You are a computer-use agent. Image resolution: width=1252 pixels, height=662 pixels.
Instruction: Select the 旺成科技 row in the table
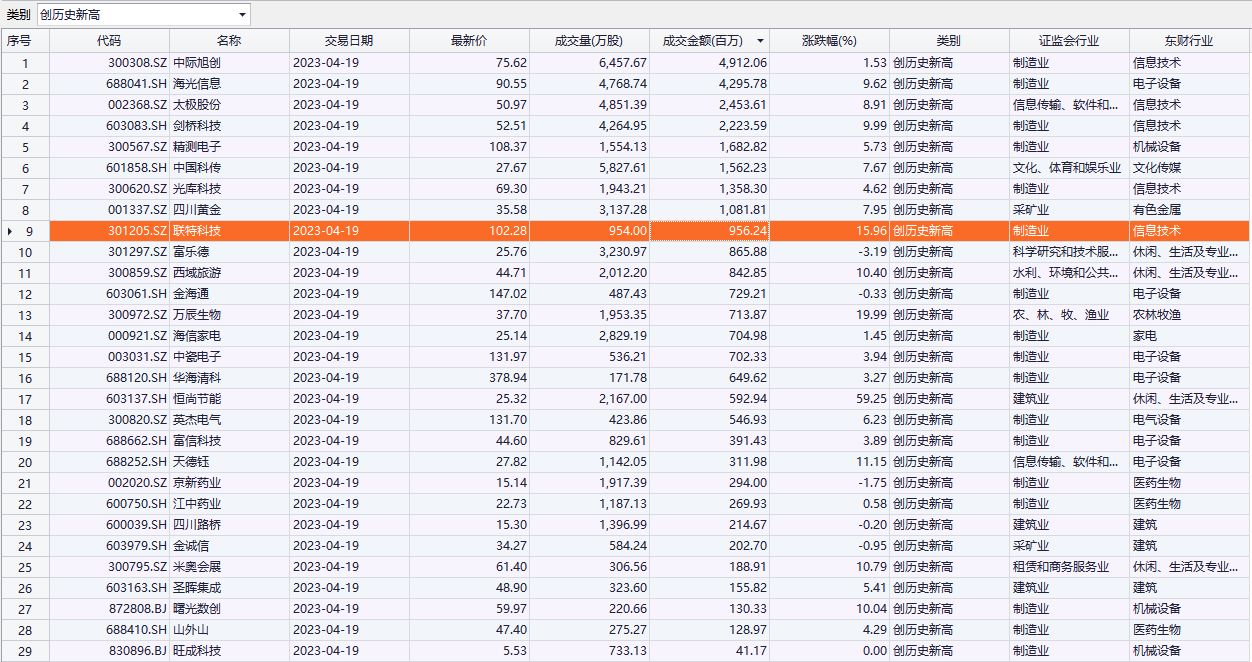[x=197, y=651]
